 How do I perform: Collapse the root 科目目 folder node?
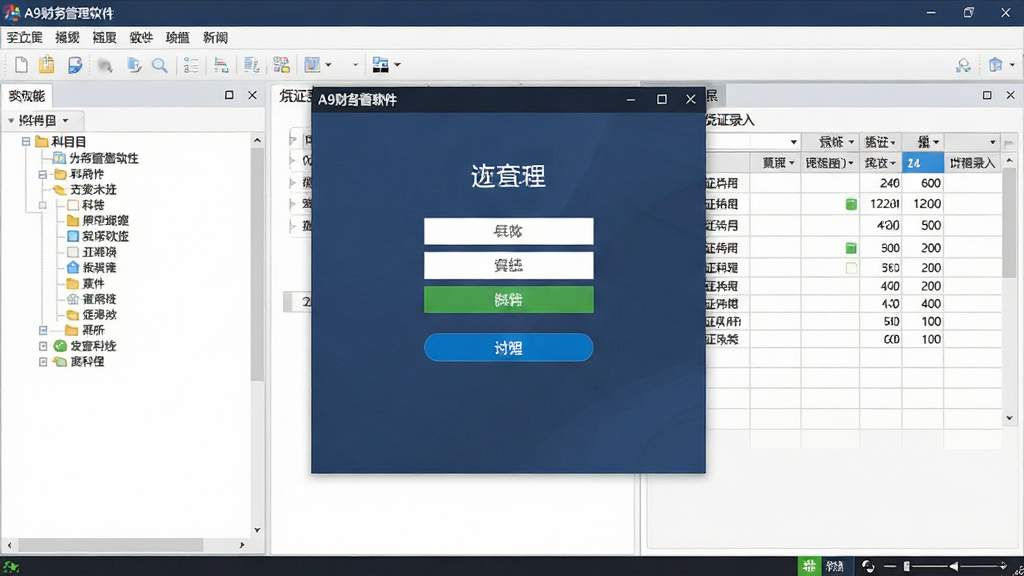click(25, 141)
